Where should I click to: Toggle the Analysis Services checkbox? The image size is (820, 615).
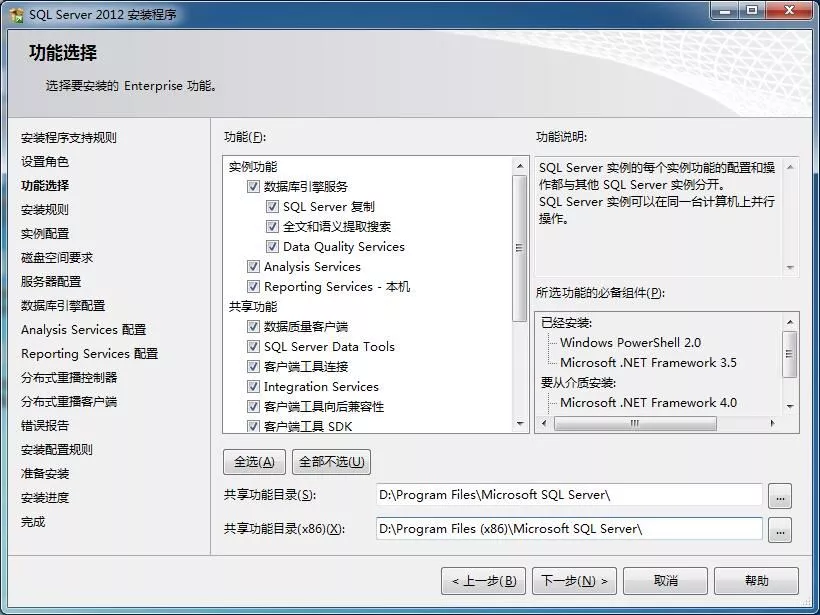pos(253,267)
